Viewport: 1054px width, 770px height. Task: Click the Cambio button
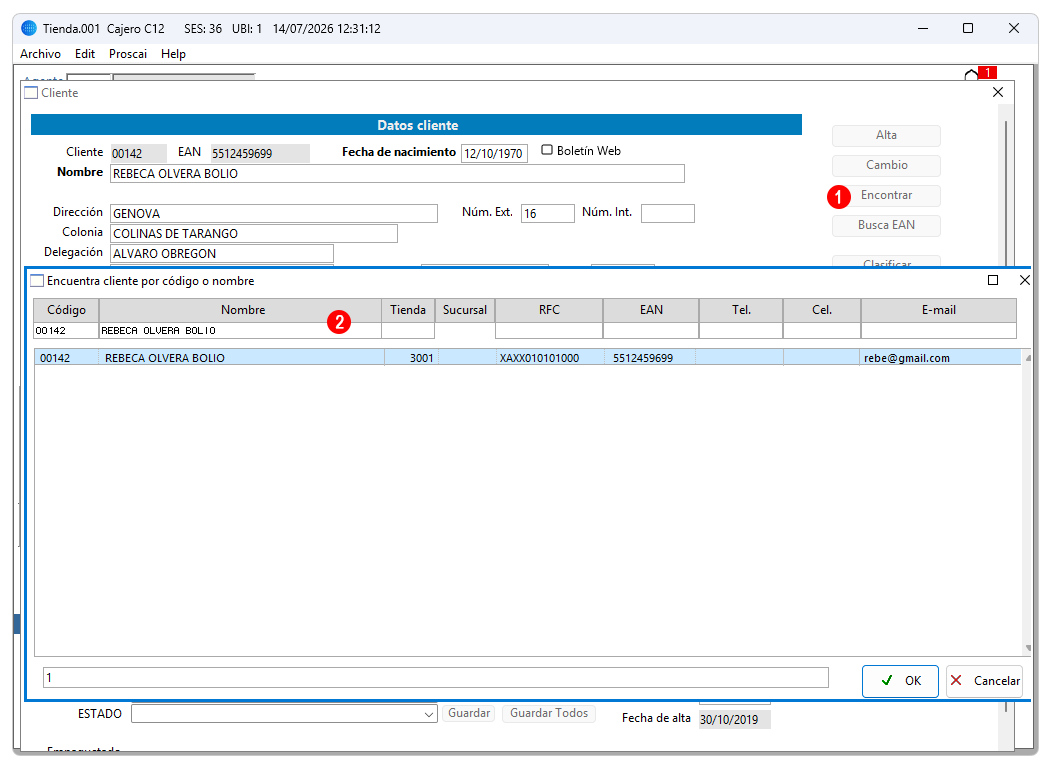coord(886,165)
